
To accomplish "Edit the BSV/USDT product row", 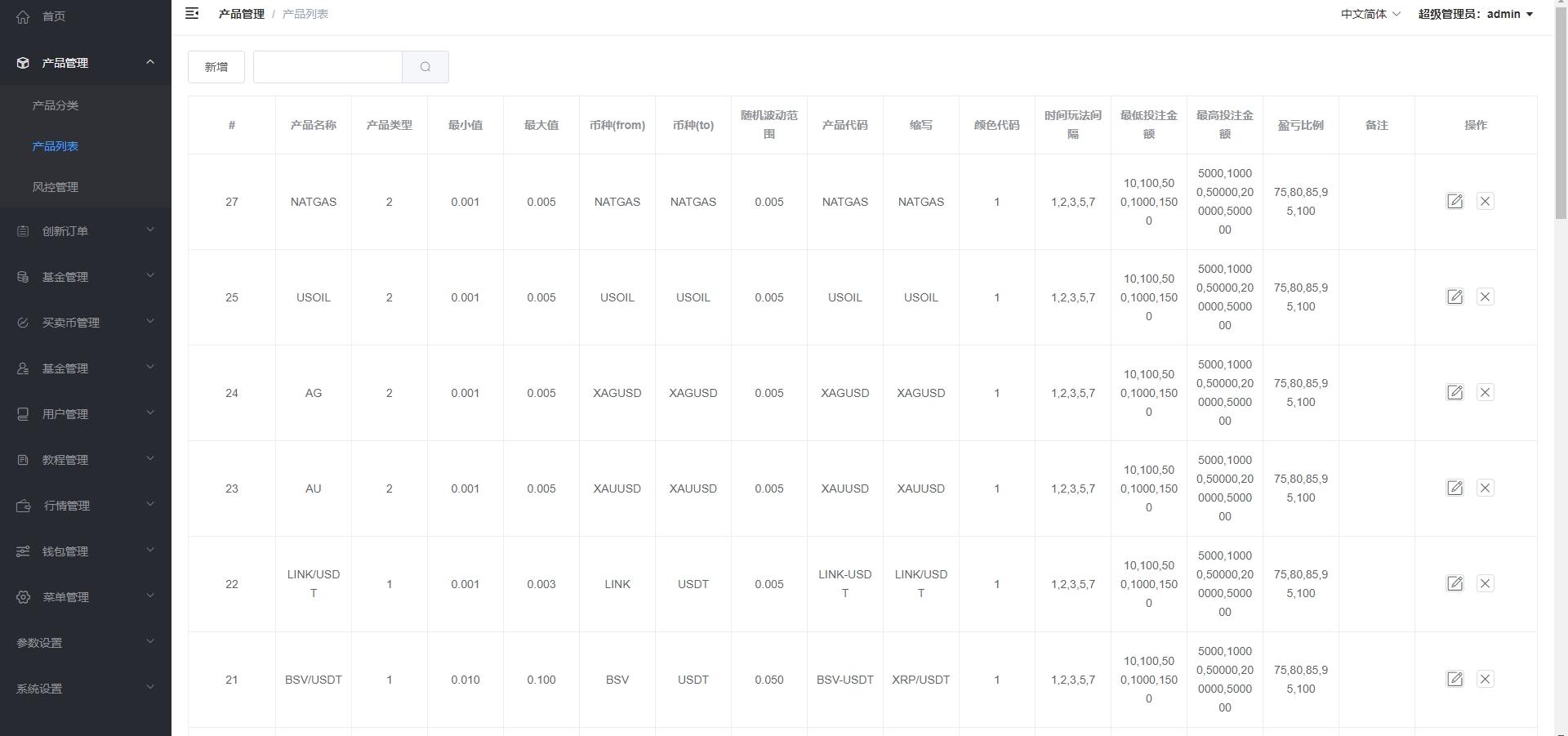I will 1454,679.
